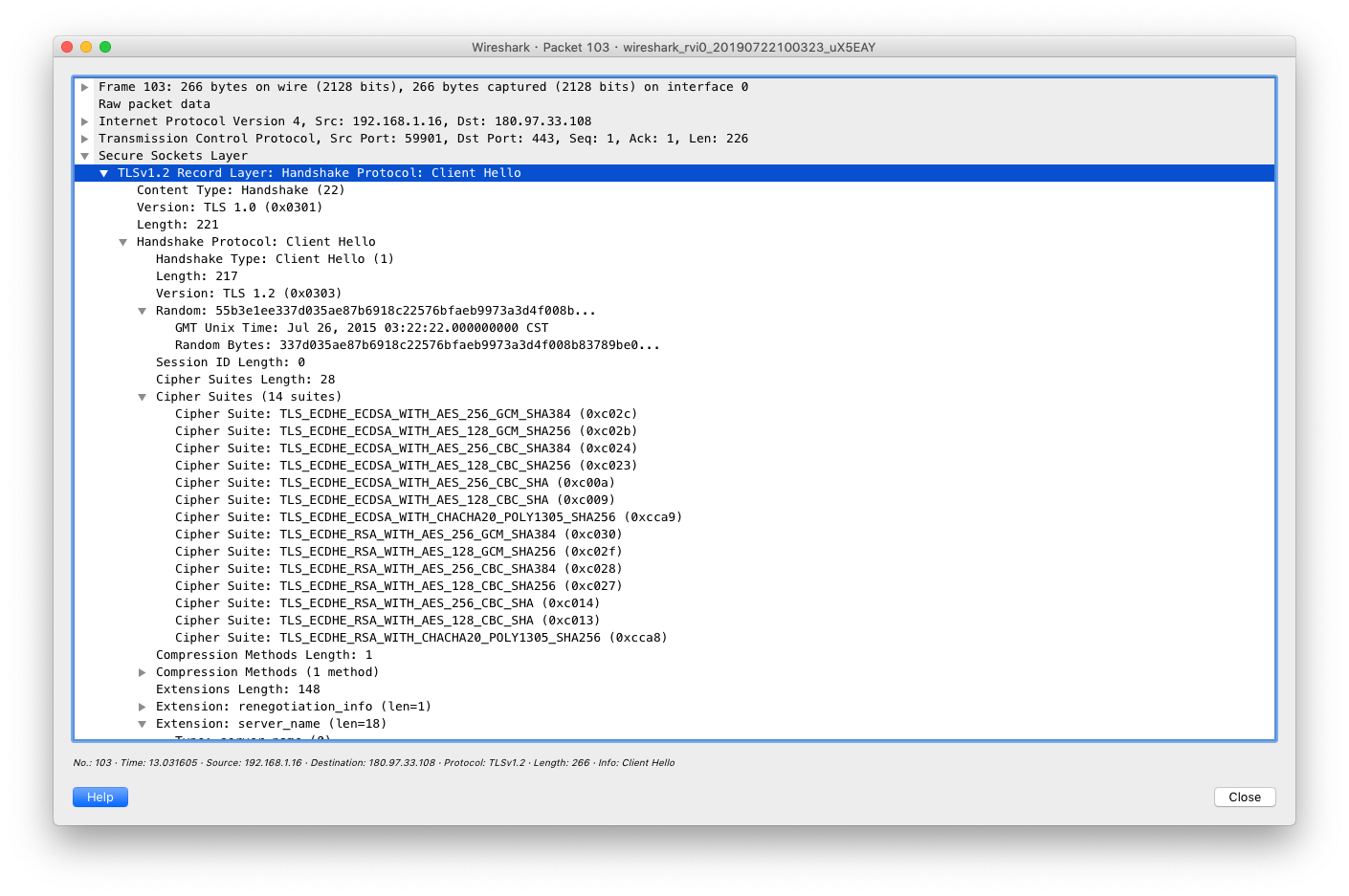Expand the Internet Protocol Version 4 section
The width and height of the screenshot is (1349, 896).
point(85,121)
